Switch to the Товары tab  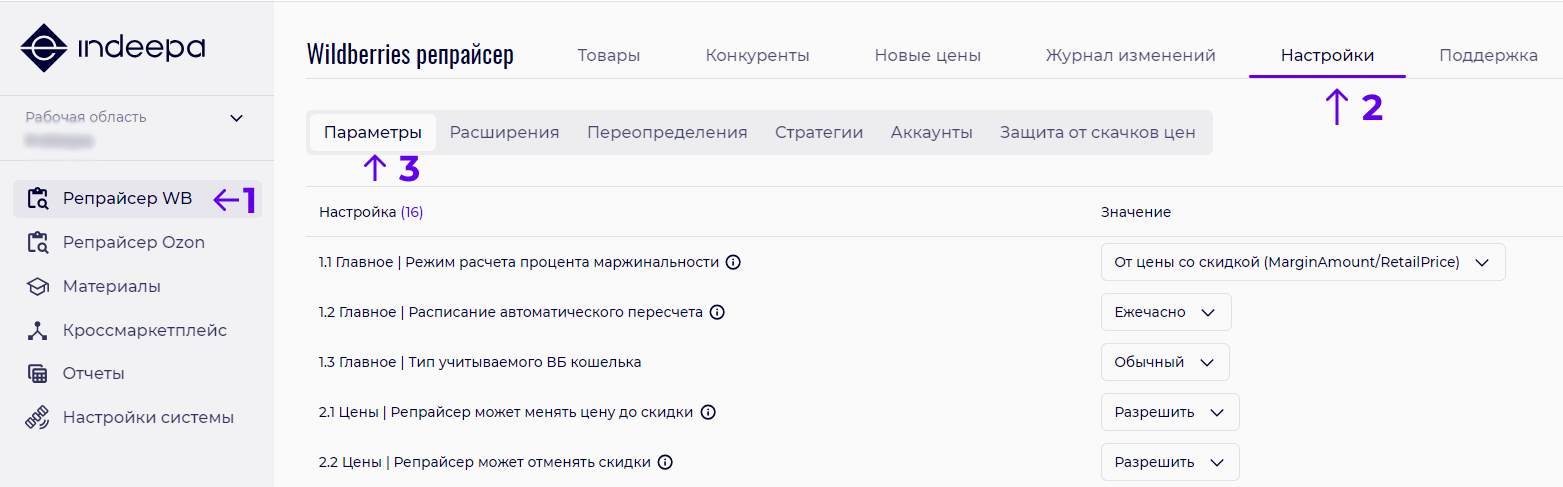click(x=608, y=56)
